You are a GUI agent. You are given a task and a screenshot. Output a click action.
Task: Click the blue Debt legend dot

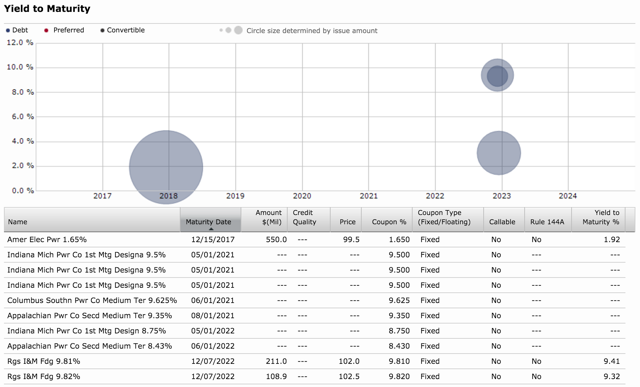coord(8,31)
